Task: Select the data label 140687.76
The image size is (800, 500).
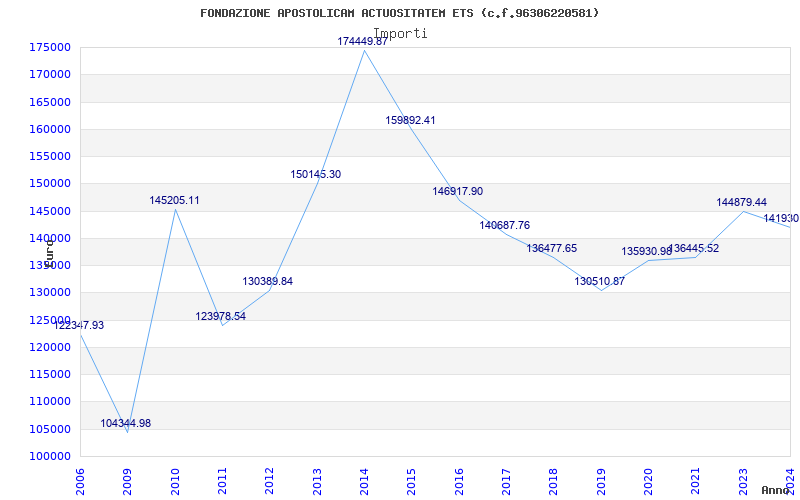Action: point(505,225)
